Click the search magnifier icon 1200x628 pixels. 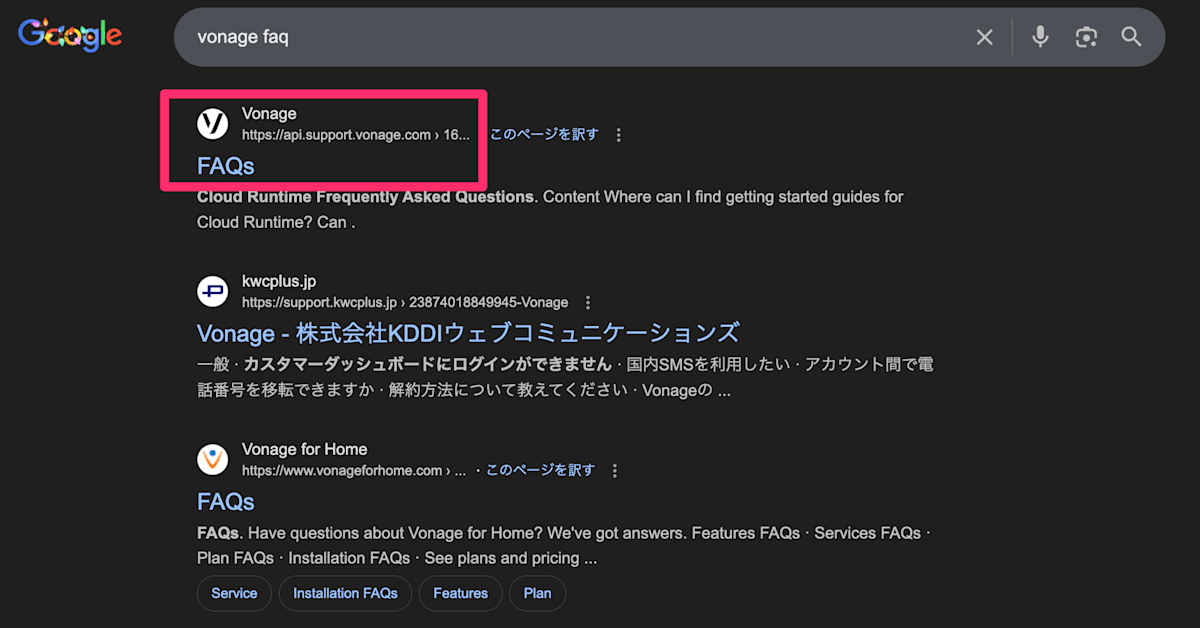point(1131,36)
